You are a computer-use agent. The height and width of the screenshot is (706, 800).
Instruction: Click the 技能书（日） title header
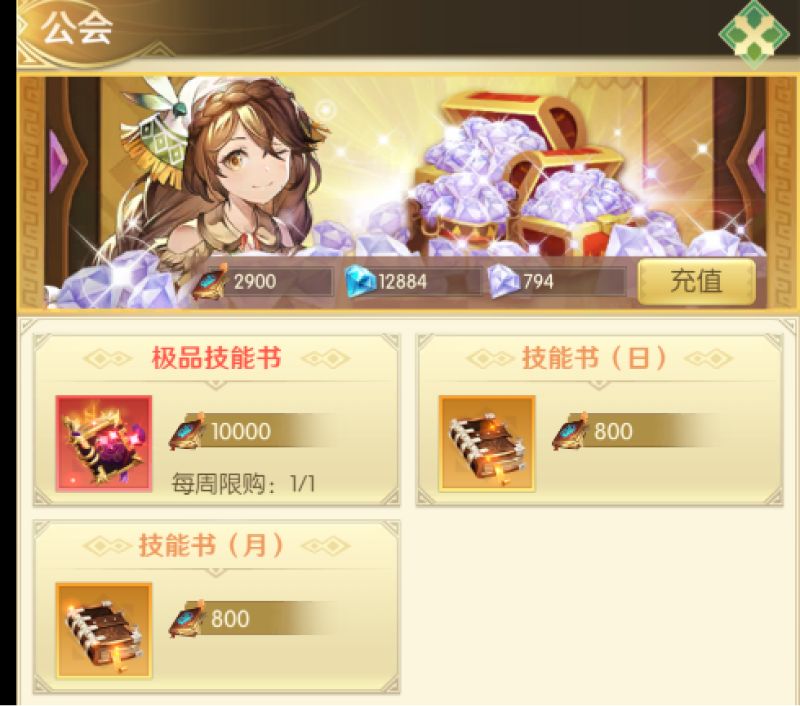pyautogui.click(x=594, y=358)
